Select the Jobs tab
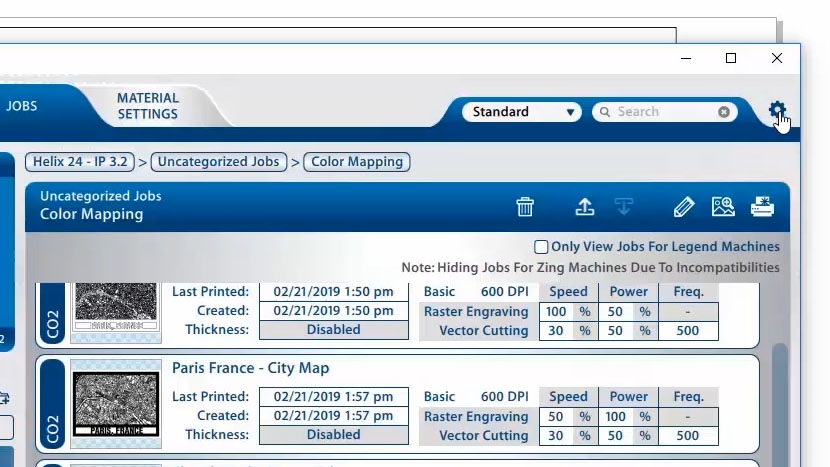This screenshot has width=830, height=467. pyautogui.click(x=22, y=106)
